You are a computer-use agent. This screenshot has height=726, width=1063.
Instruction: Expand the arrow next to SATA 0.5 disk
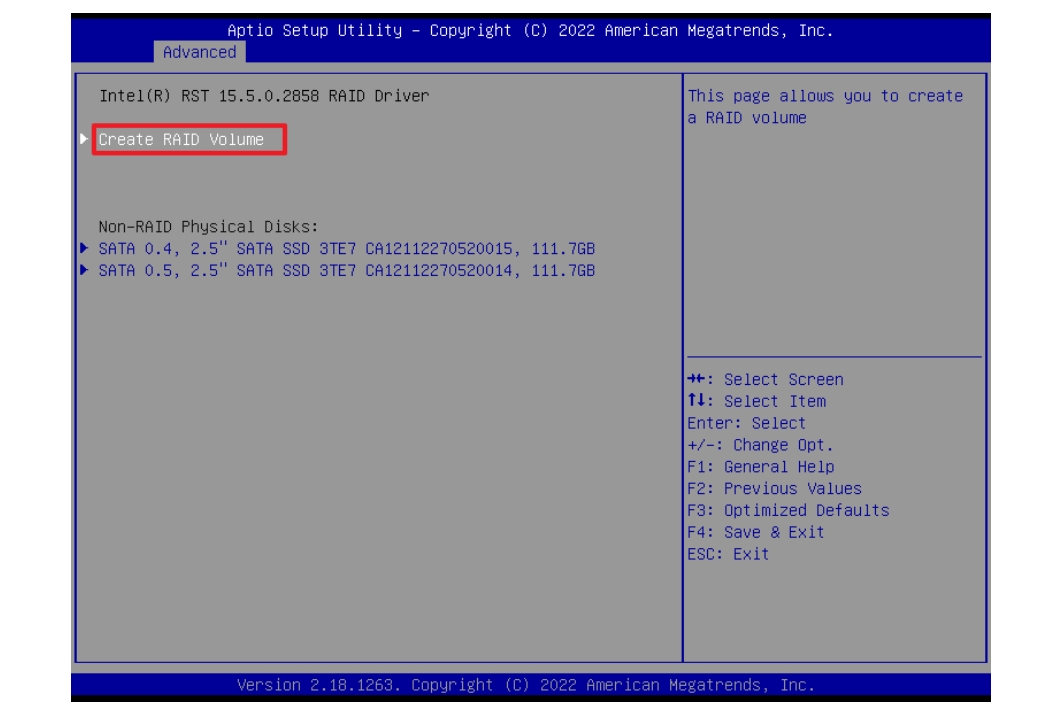tap(84, 270)
